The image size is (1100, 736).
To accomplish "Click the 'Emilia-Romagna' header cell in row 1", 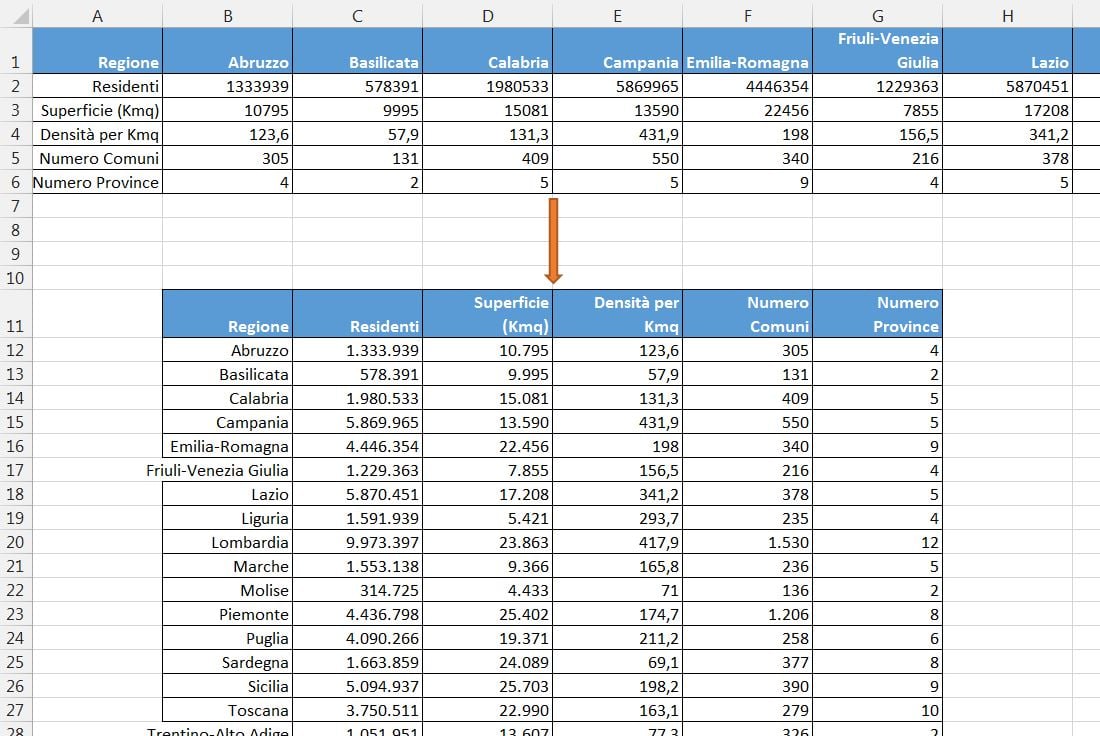I will (x=747, y=51).
